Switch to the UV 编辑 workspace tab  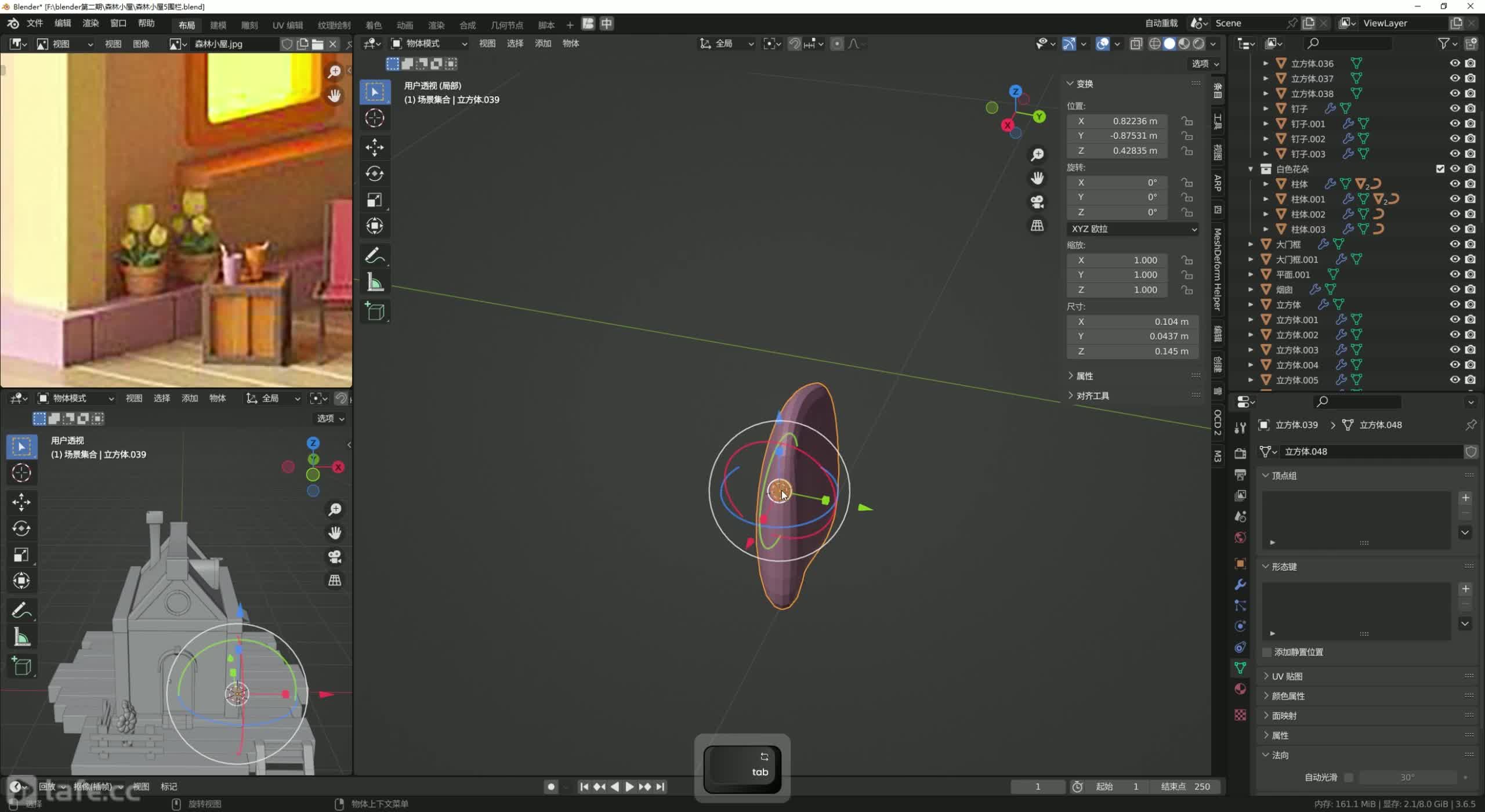coord(288,25)
